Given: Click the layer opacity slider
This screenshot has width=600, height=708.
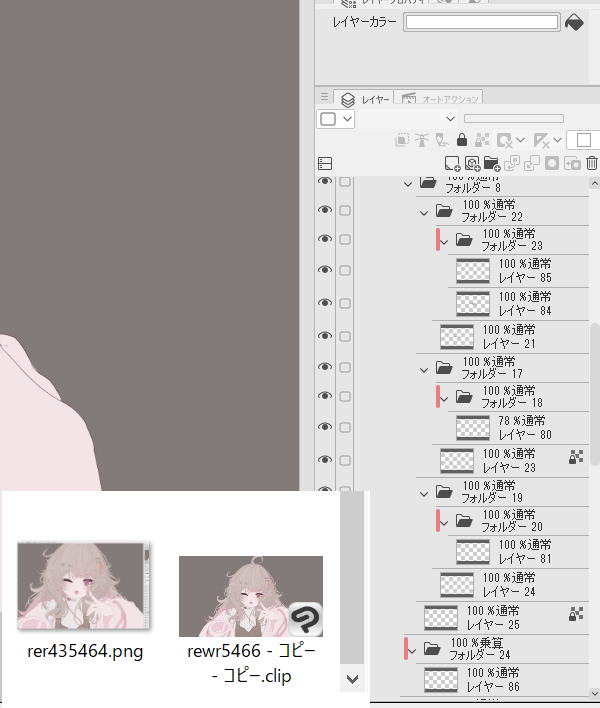Looking at the screenshot, I should (x=514, y=119).
